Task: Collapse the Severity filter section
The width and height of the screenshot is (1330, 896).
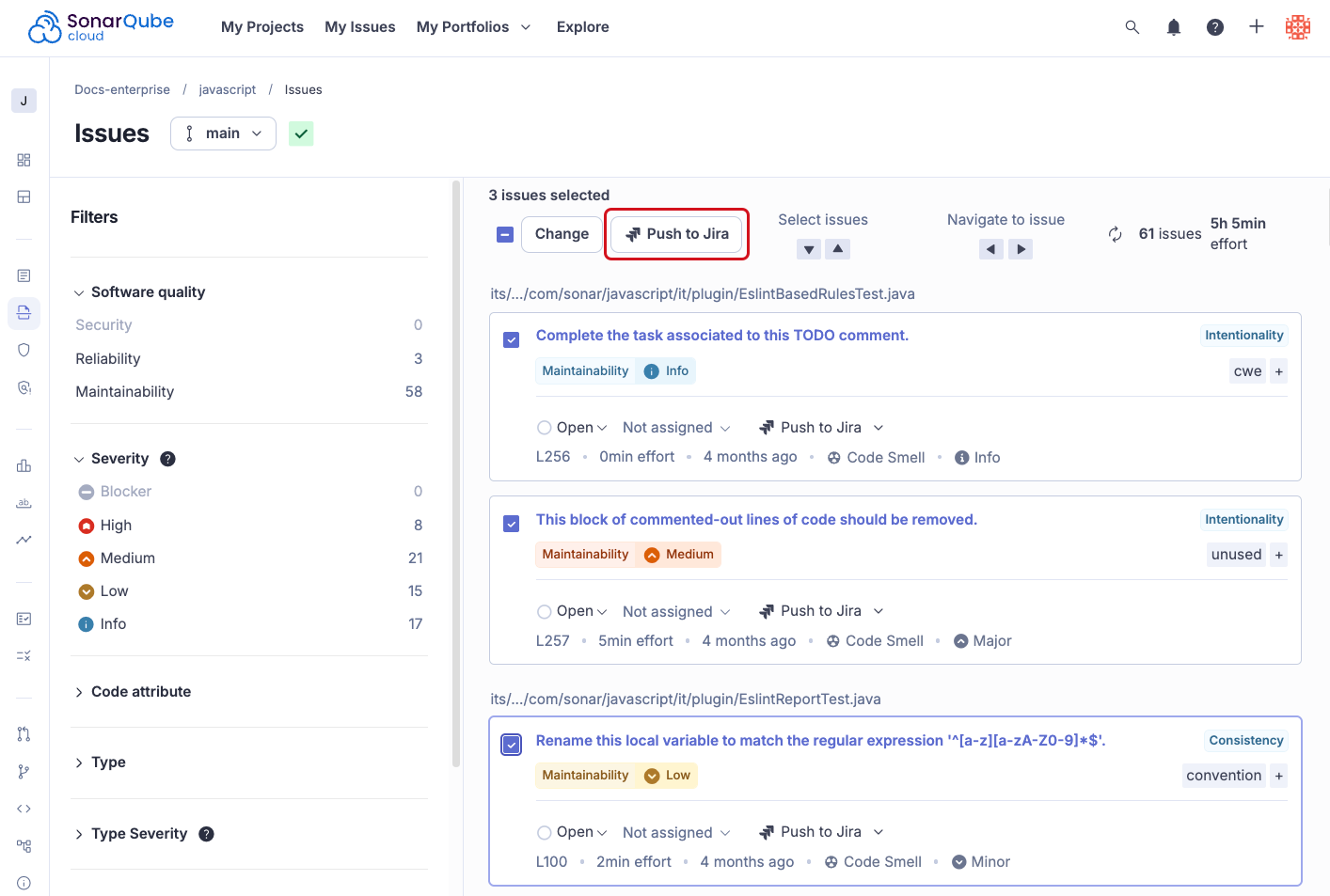Action: click(119, 458)
